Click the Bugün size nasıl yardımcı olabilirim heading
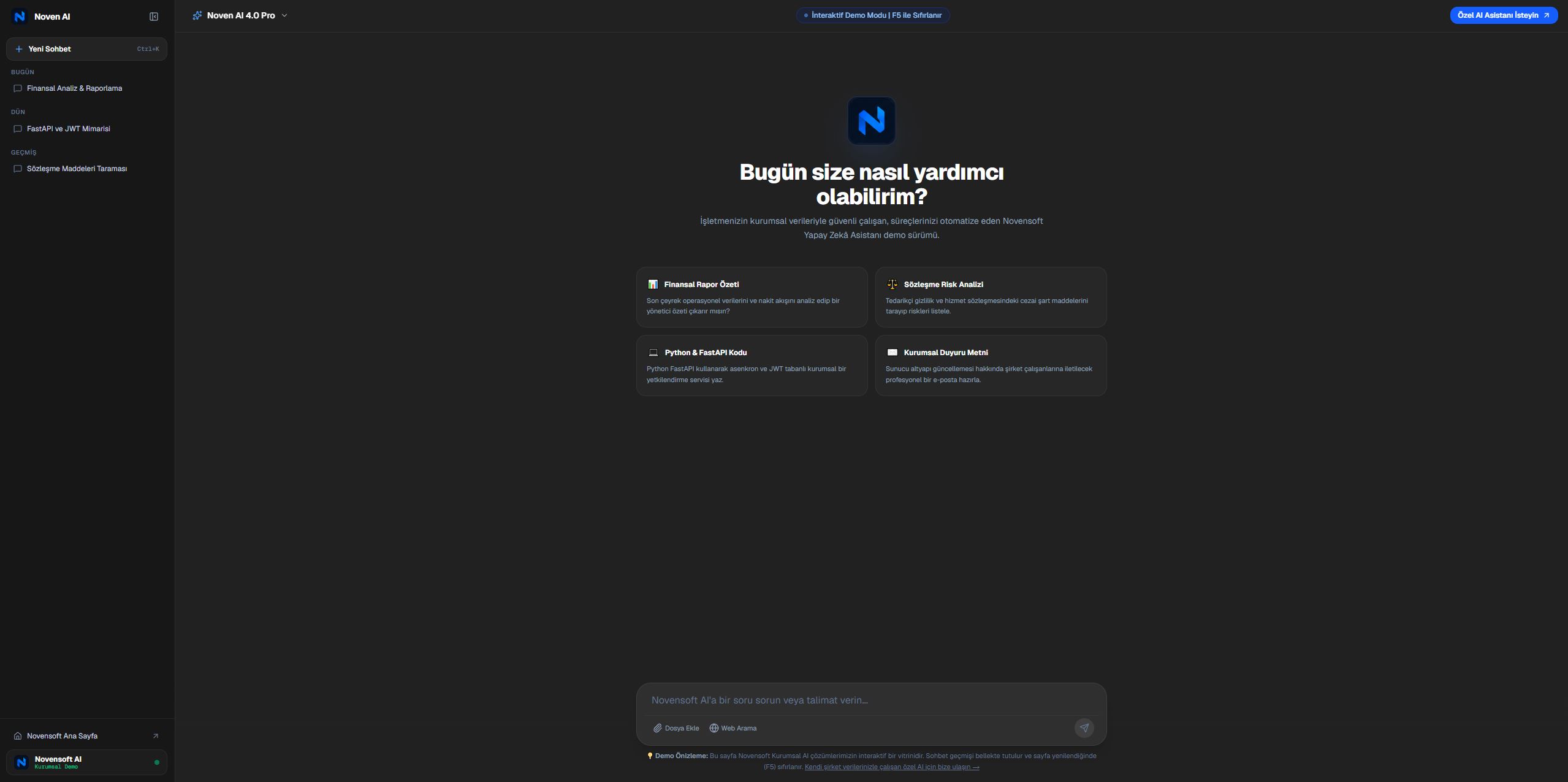Screen dimensions: 1568x782 pyautogui.click(x=871, y=184)
